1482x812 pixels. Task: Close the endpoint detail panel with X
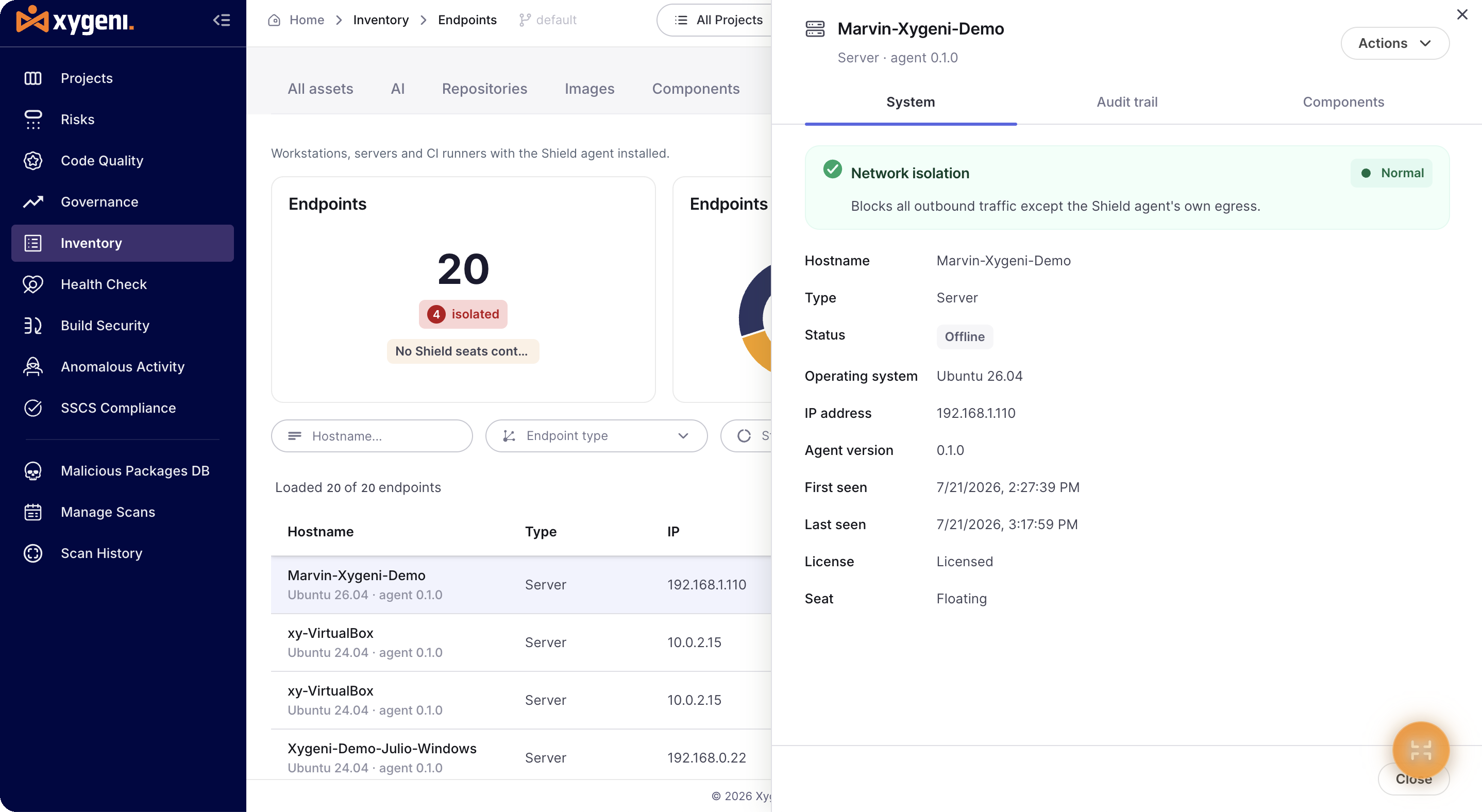pos(1462,14)
